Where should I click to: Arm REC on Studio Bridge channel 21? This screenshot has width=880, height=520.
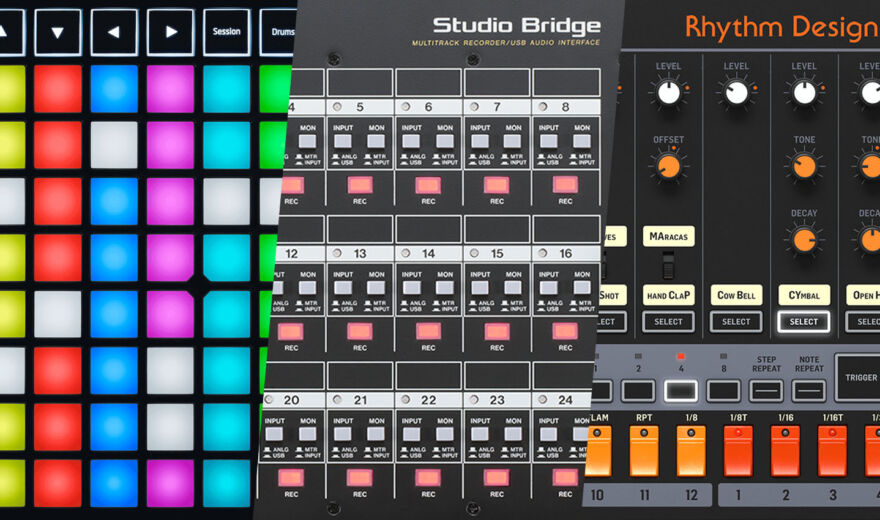tap(359, 478)
